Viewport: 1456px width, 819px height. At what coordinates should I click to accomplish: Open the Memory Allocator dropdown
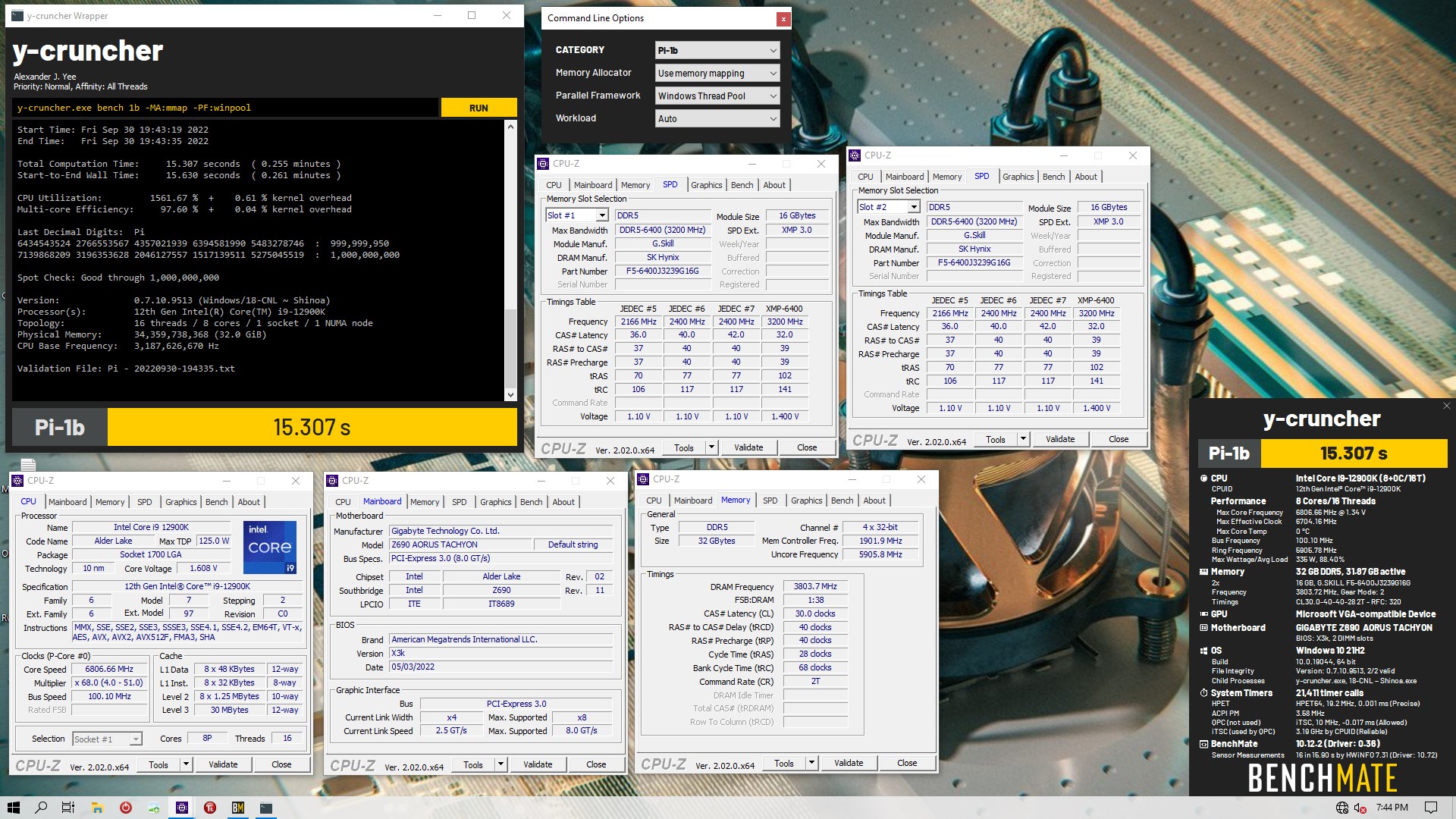[x=717, y=73]
